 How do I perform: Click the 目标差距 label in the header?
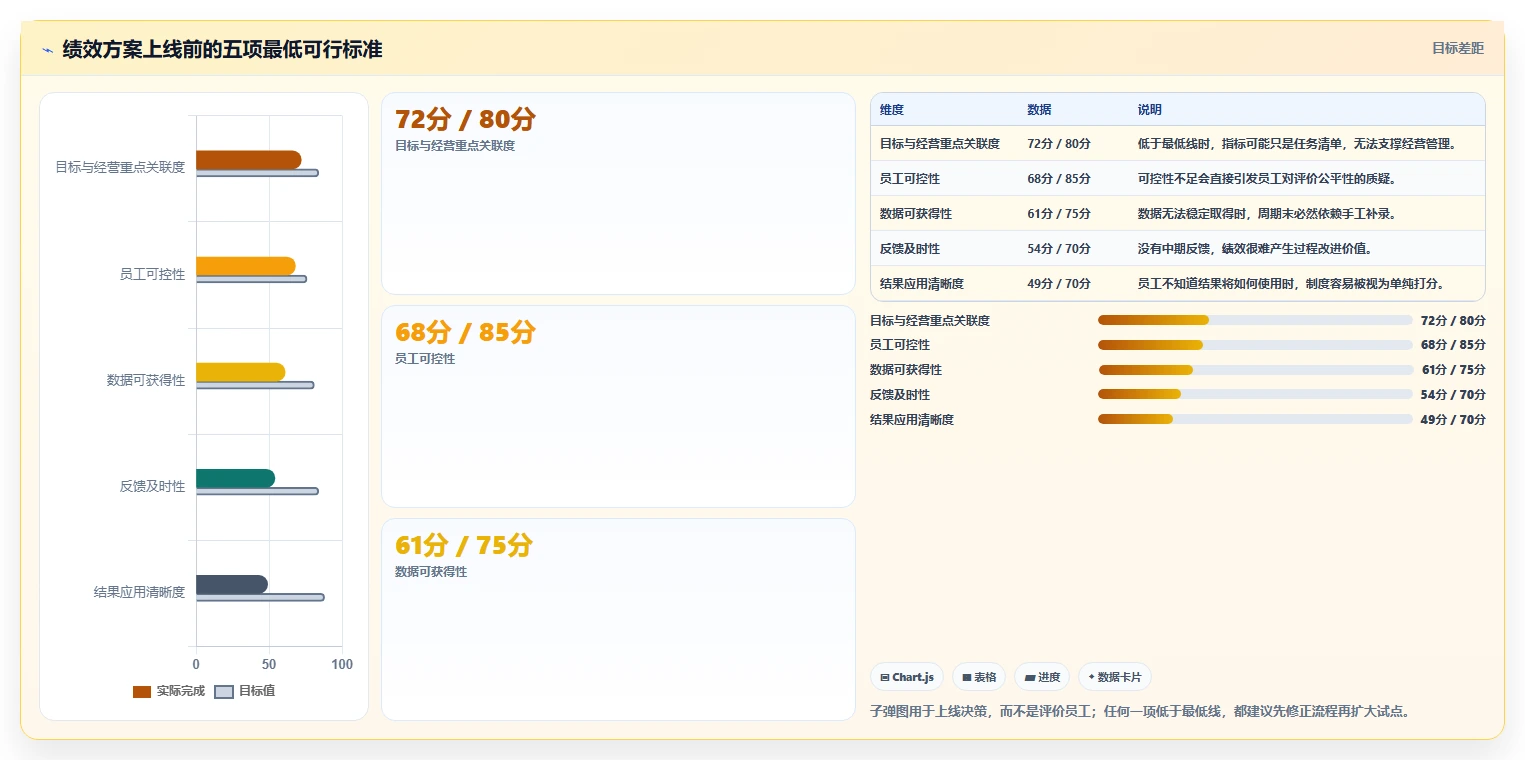(x=1458, y=48)
